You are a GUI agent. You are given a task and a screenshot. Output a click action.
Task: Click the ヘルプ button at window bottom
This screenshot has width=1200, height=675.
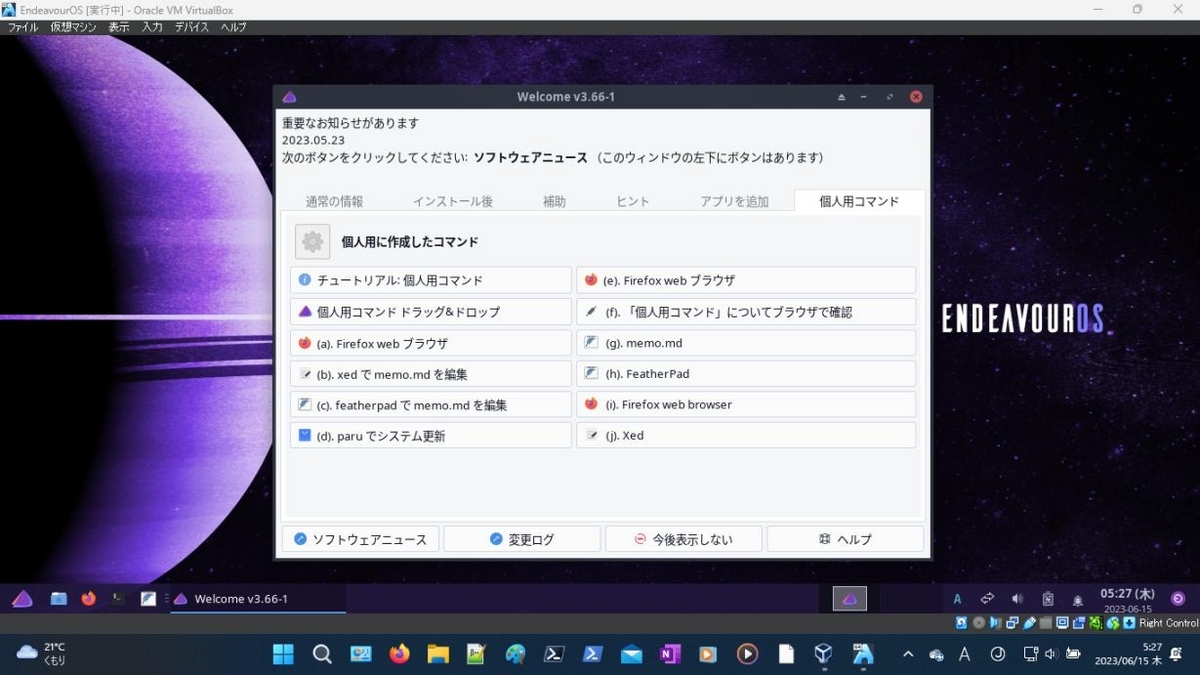[845, 539]
